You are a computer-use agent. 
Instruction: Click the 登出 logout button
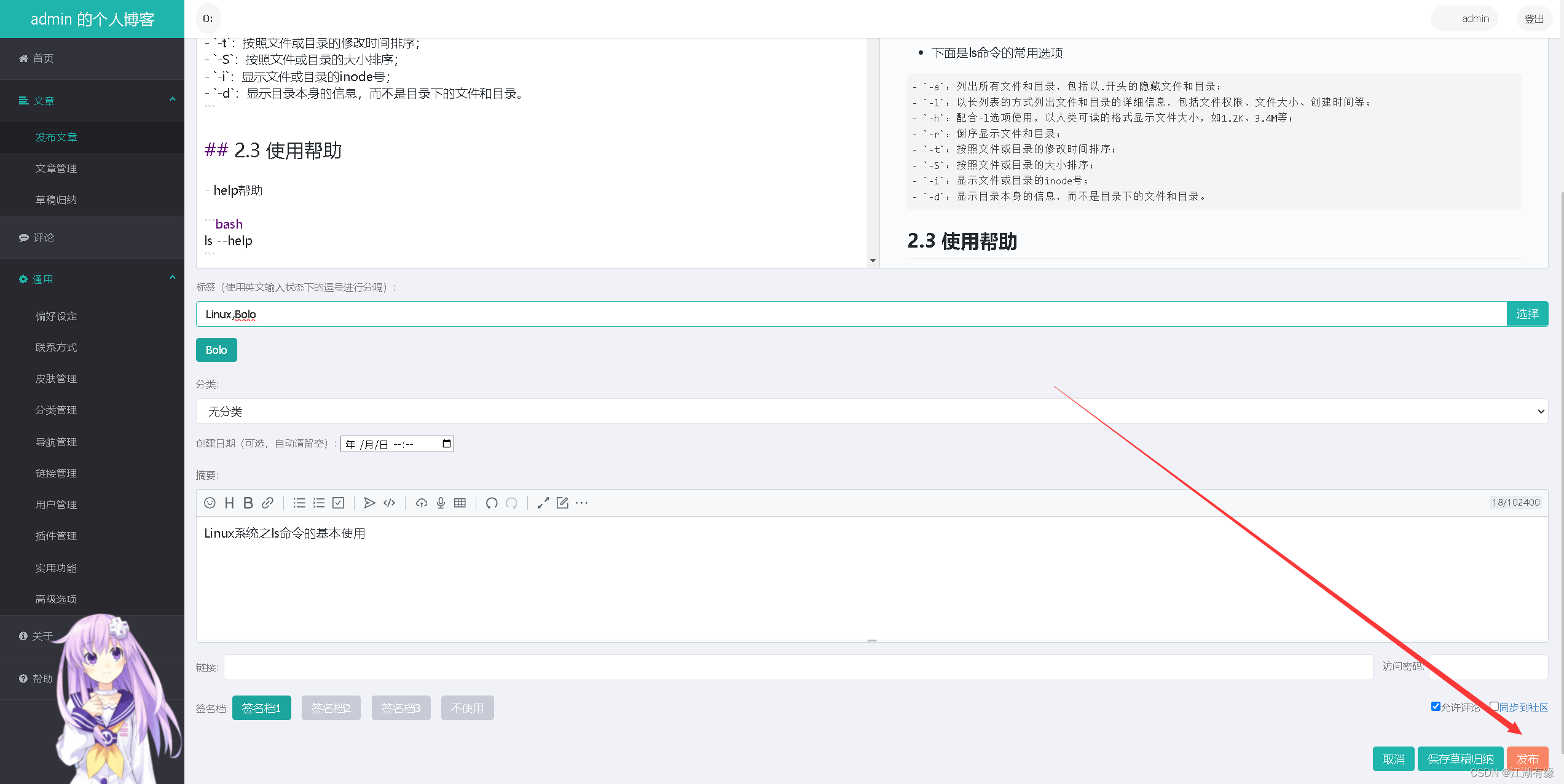point(1534,18)
